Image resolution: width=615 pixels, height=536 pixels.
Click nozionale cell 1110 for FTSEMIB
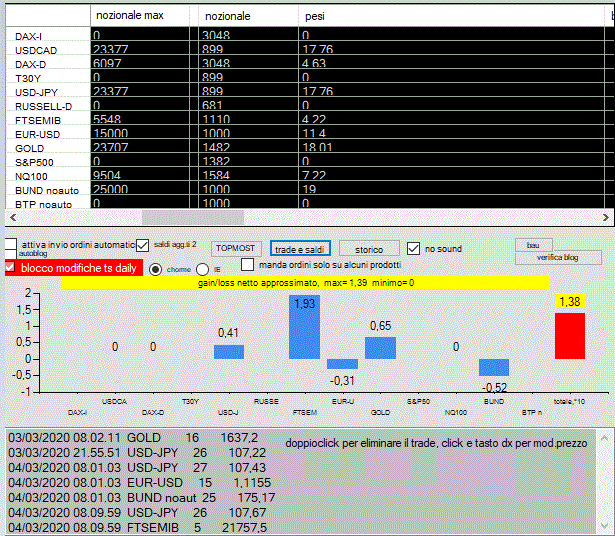click(248, 118)
